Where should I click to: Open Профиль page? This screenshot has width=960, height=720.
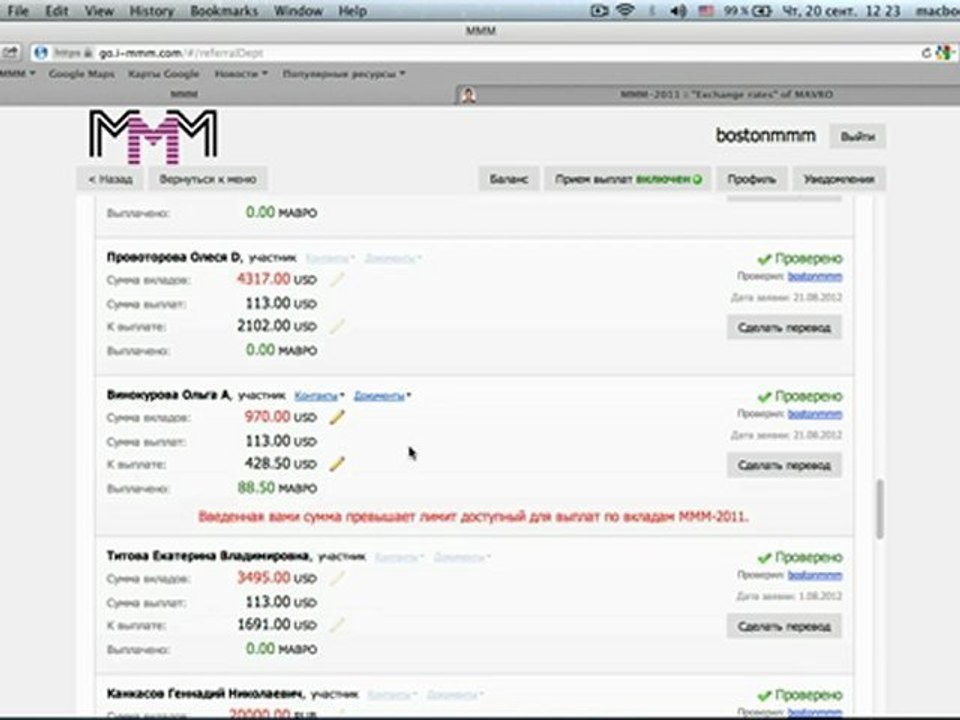[x=751, y=179]
